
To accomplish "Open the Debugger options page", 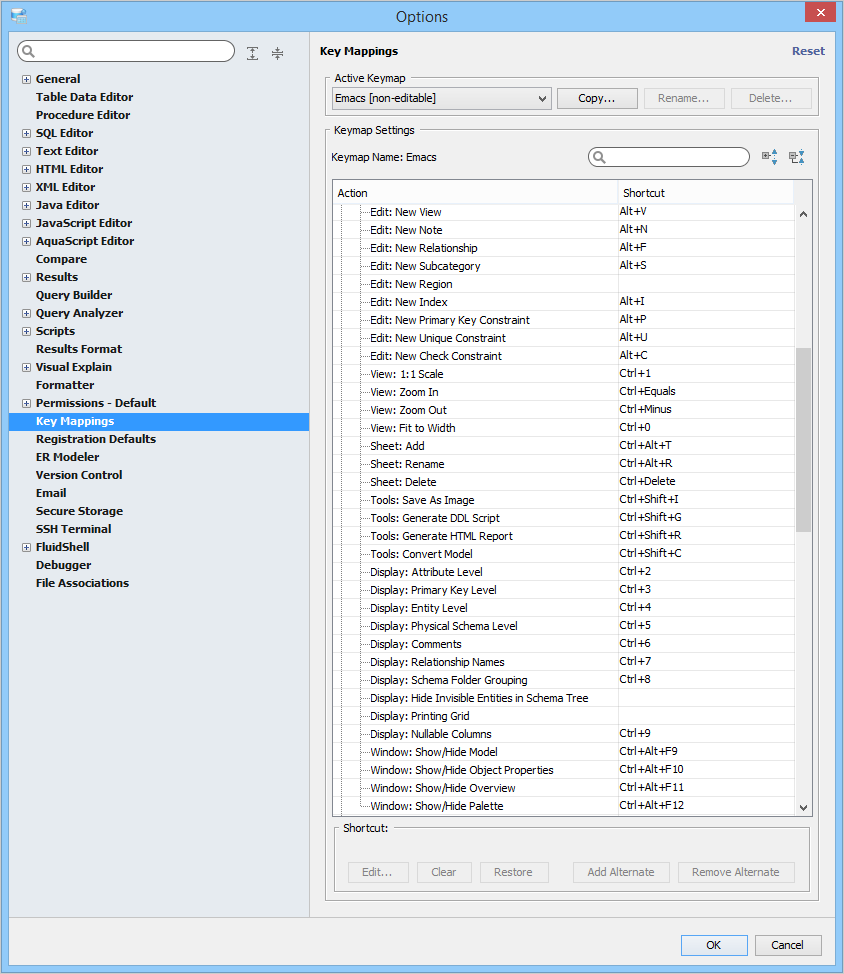I will pyautogui.click(x=63, y=566).
